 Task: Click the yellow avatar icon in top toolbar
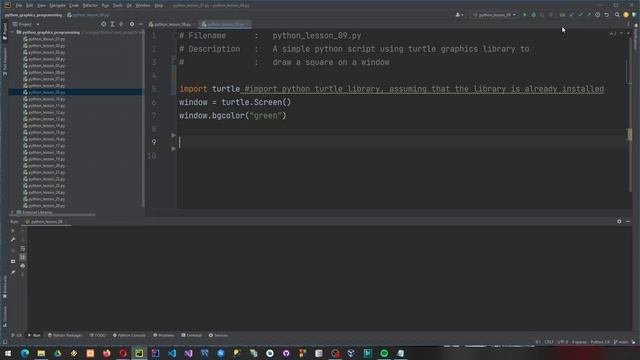point(626,15)
